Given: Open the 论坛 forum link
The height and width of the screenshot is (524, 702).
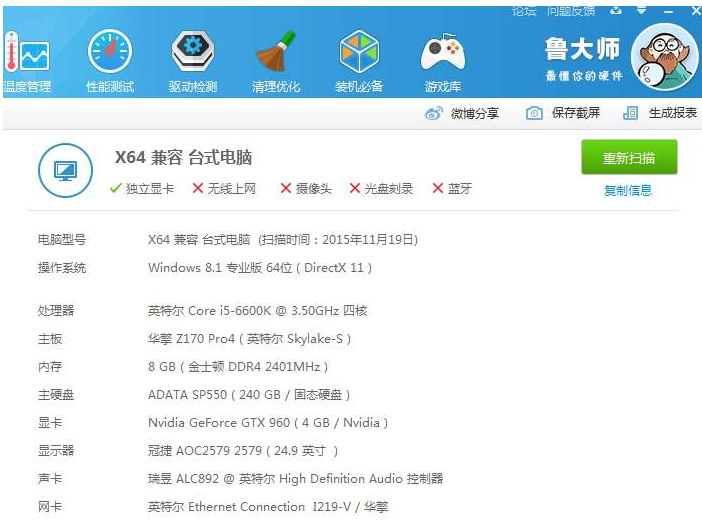Looking at the screenshot, I should [x=524, y=10].
